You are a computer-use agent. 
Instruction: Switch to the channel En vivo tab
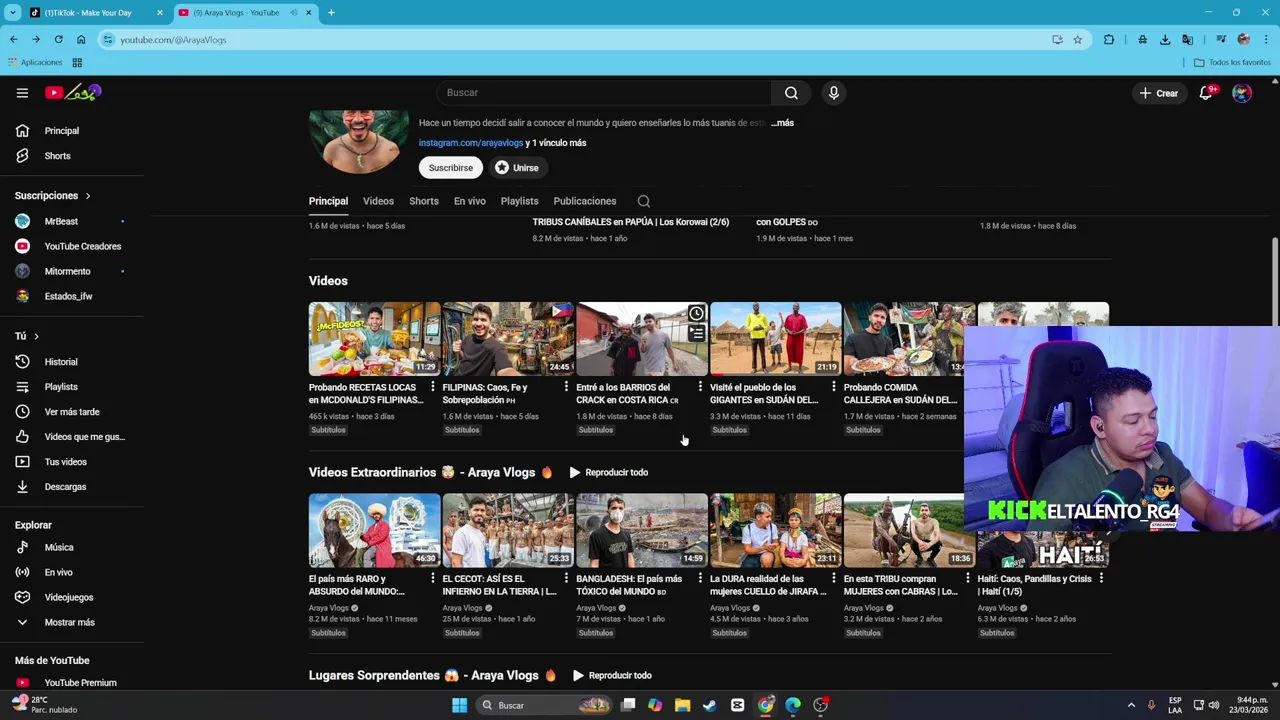(x=470, y=201)
